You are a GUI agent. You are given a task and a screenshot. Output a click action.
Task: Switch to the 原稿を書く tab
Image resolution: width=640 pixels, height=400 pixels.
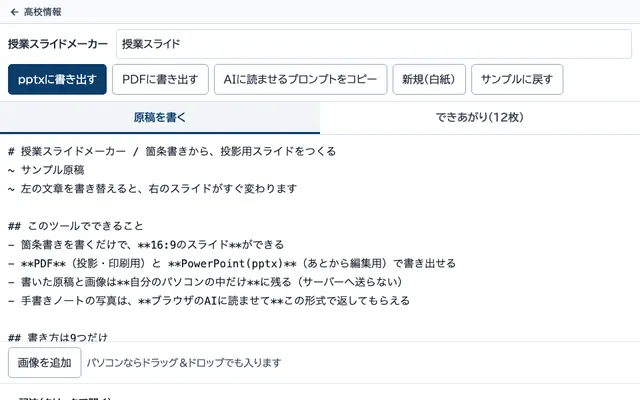click(160, 118)
